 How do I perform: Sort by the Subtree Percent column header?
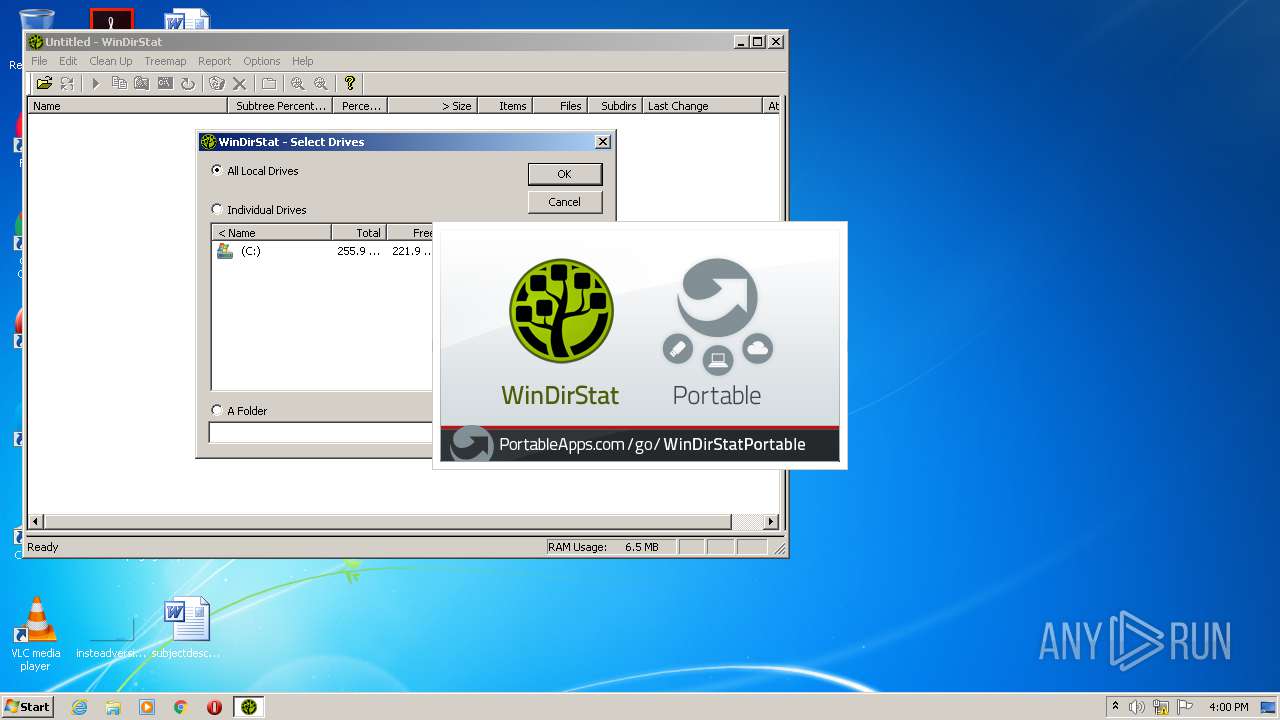pyautogui.click(x=281, y=105)
